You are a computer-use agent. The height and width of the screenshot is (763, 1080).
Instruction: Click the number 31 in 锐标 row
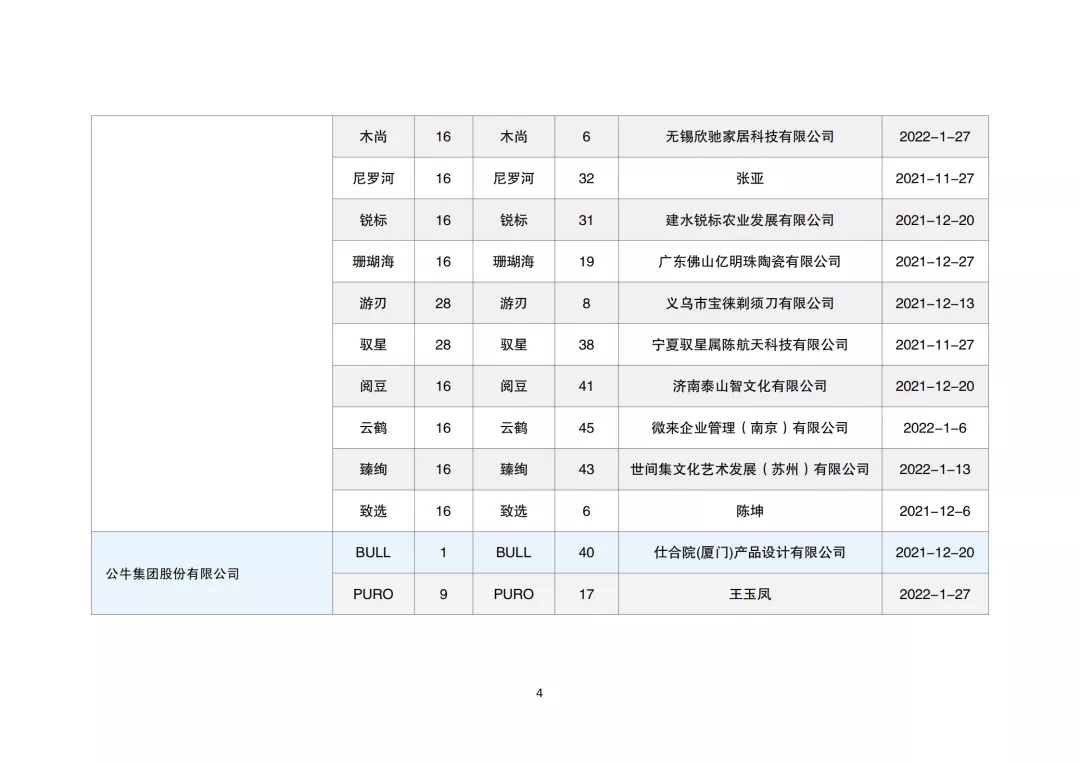586,220
